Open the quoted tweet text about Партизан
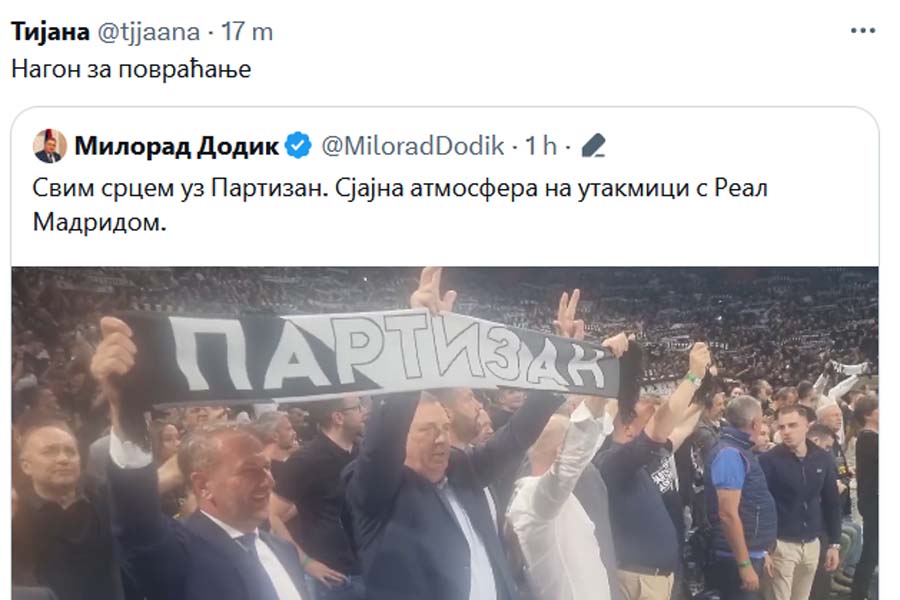The image size is (900, 600). 400,205
